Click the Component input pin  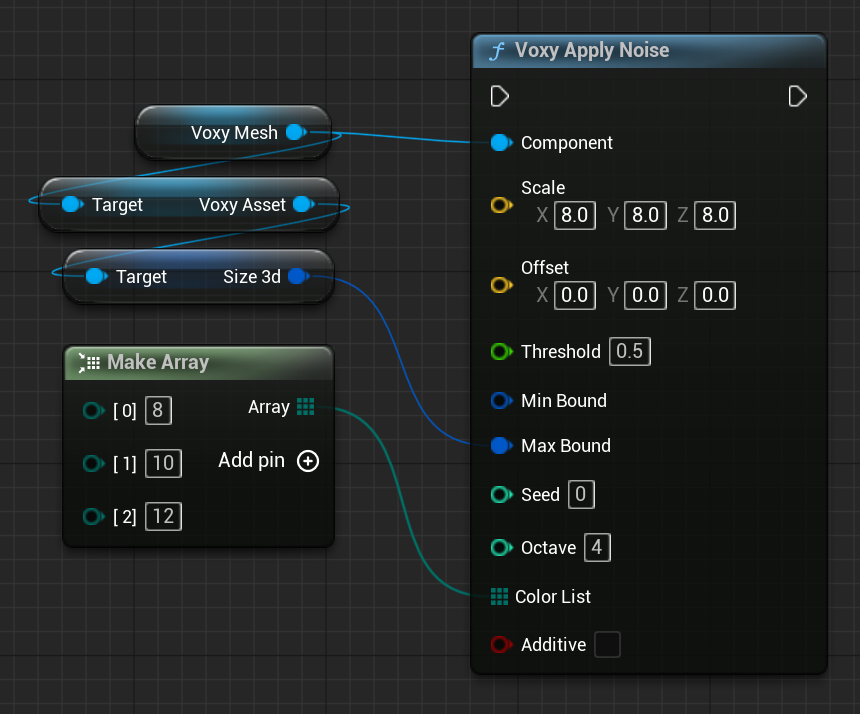(501, 143)
